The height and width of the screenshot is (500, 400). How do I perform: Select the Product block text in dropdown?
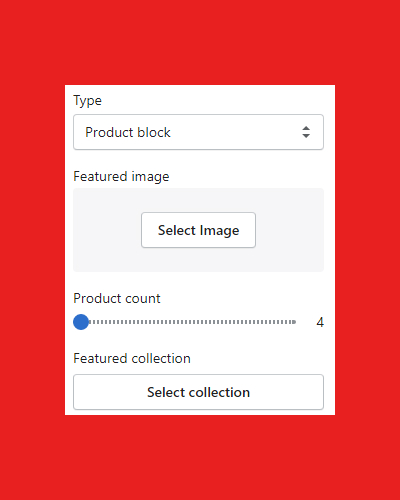click(128, 132)
